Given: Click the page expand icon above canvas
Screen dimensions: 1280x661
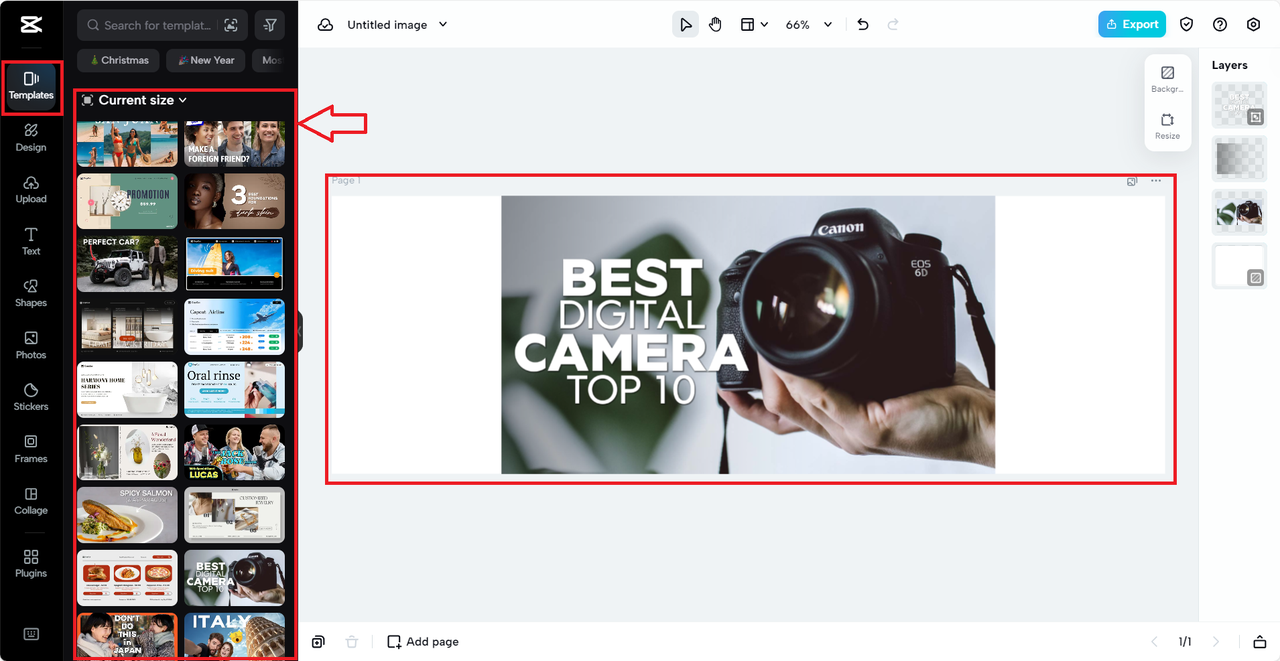Looking at the screenshot, I should (1132, 181).
